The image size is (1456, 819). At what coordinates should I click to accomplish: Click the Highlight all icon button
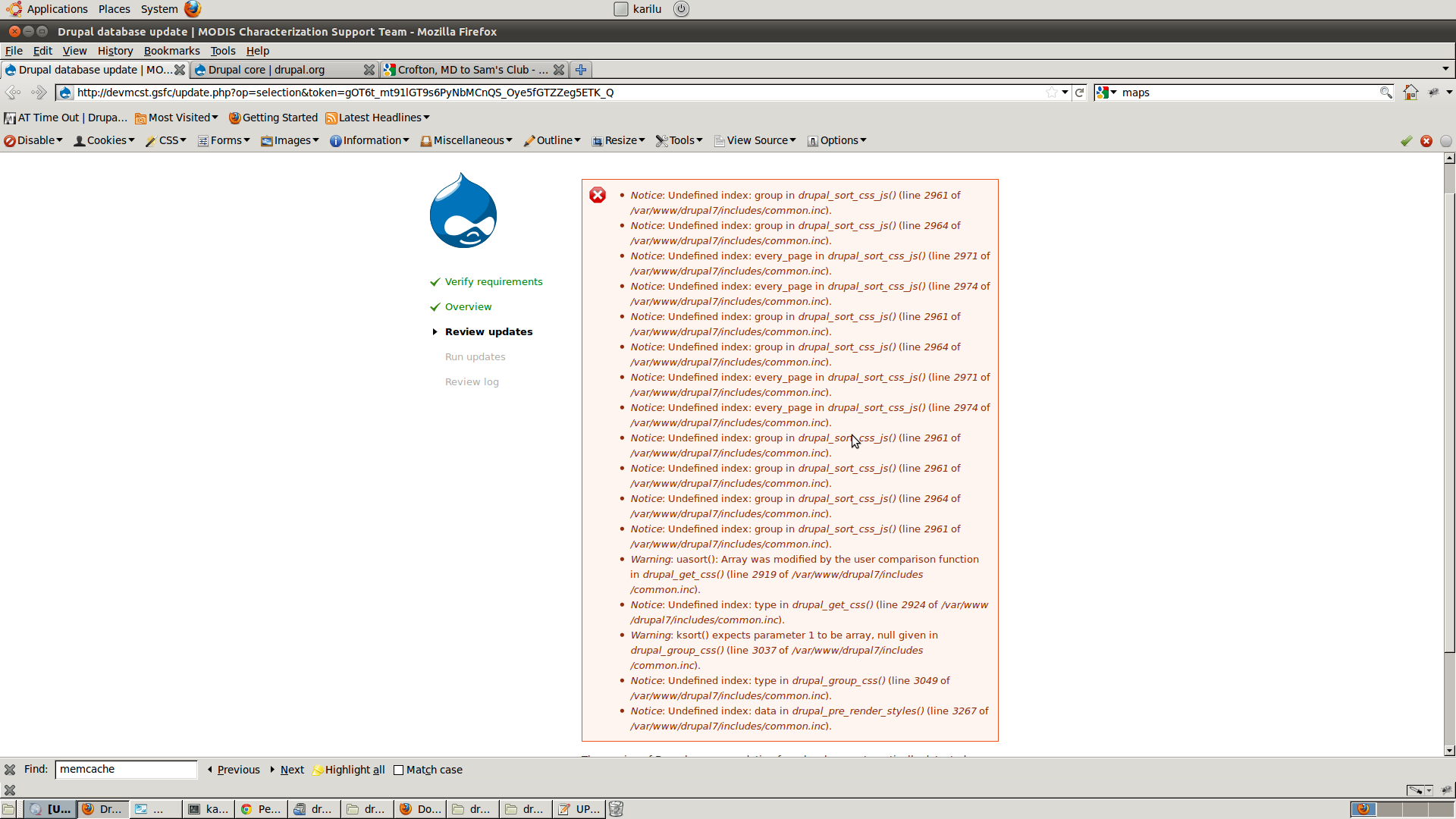350,770
